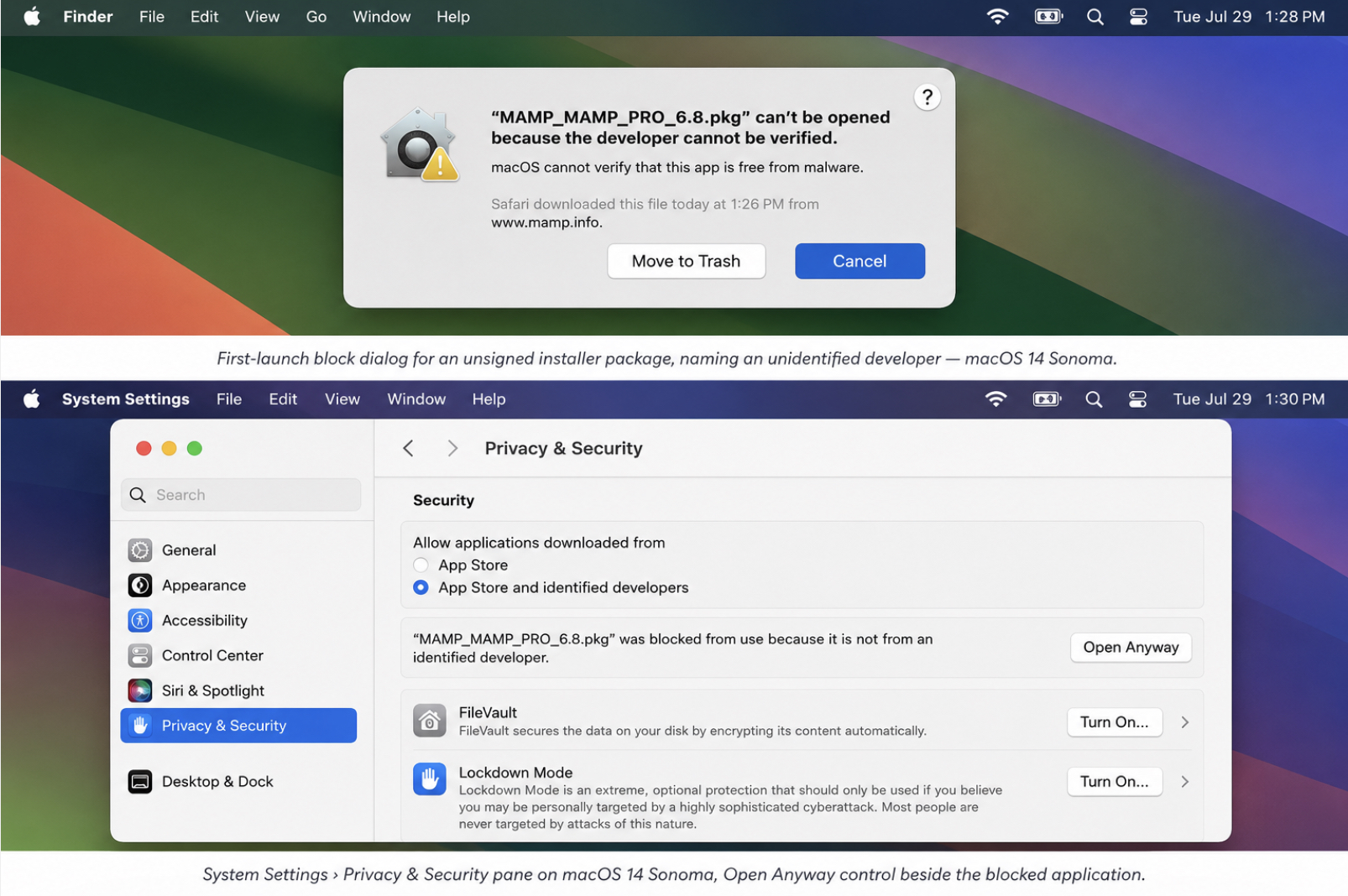Turn on FileVault
Image resolution: width=1348 pixels, height=896 pixels.
click(1115, 722)
